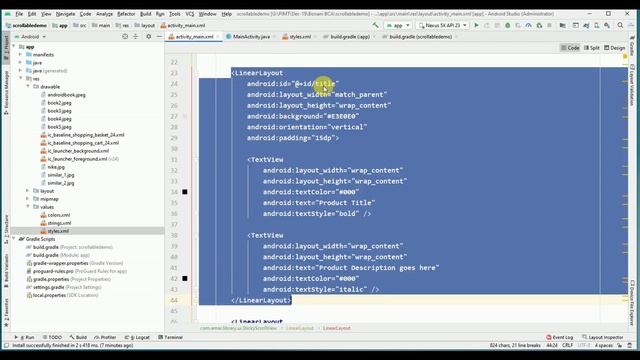Open the Project Structure folder icon in toolbar
The height and width of the screenshot is (360, 640).
(x=562, y=25)
